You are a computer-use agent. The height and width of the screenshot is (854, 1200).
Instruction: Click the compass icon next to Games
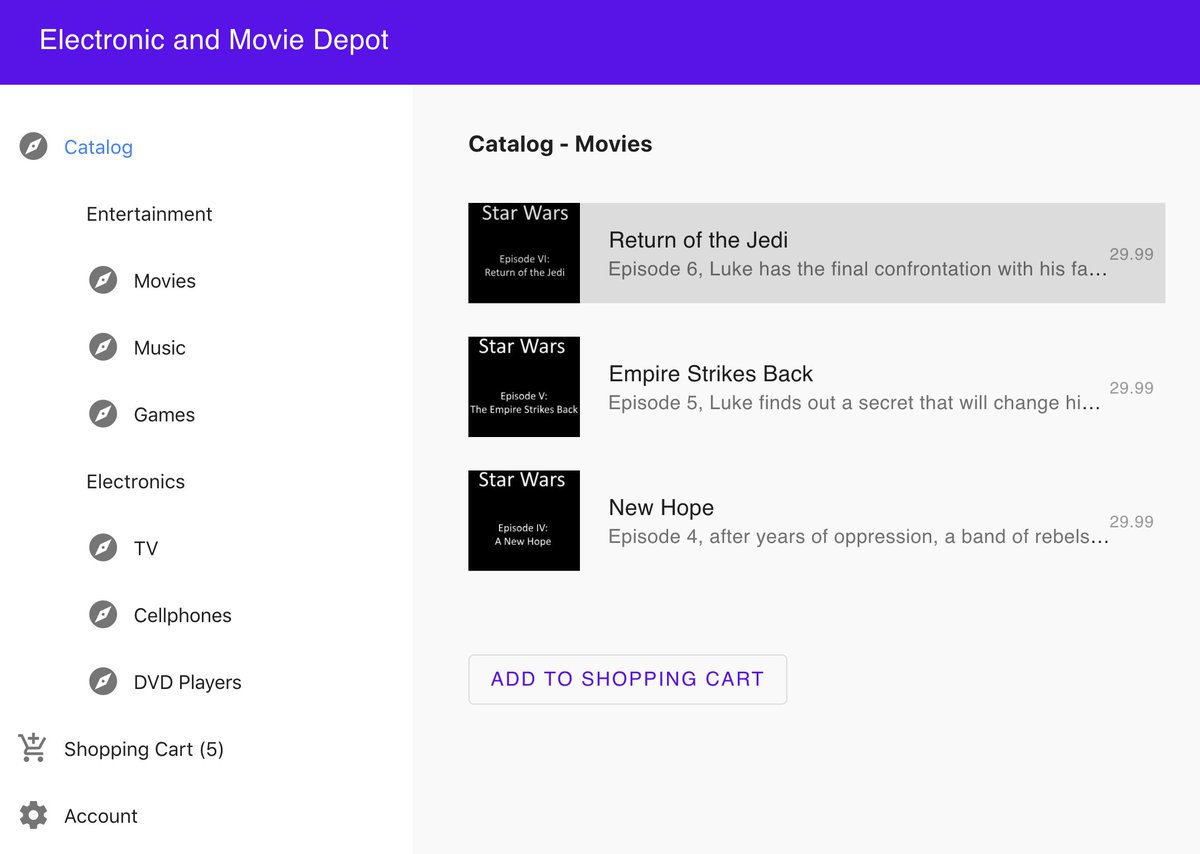103,415
